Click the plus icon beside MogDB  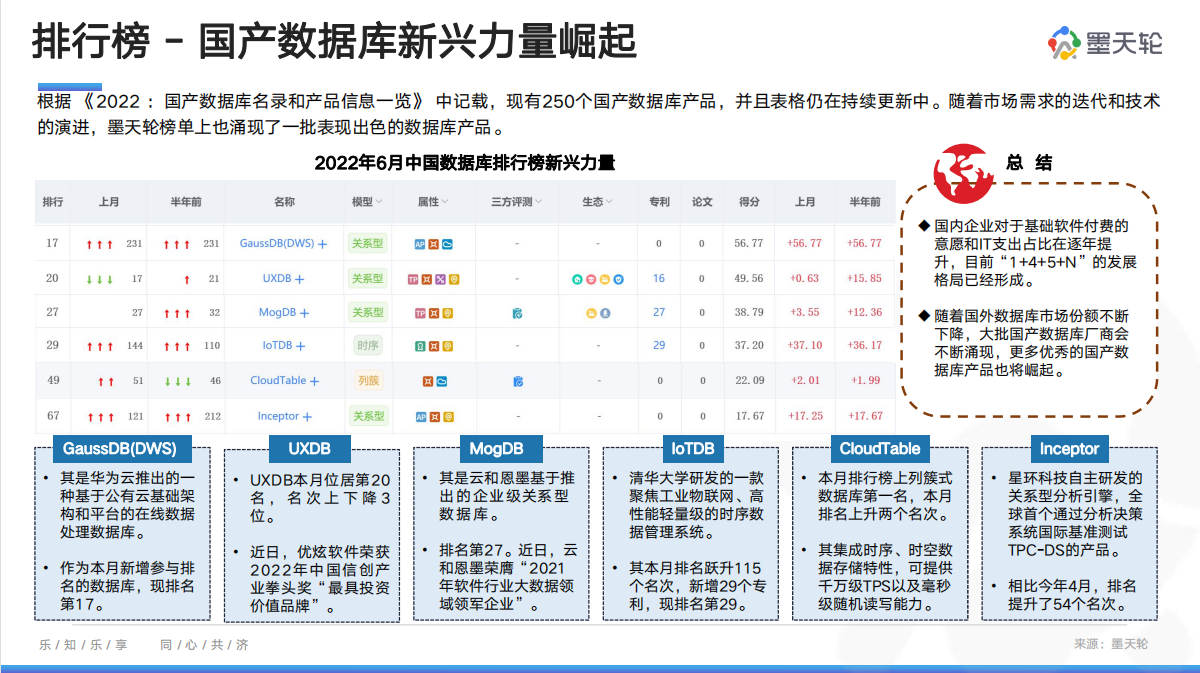[x=304, y=313]
